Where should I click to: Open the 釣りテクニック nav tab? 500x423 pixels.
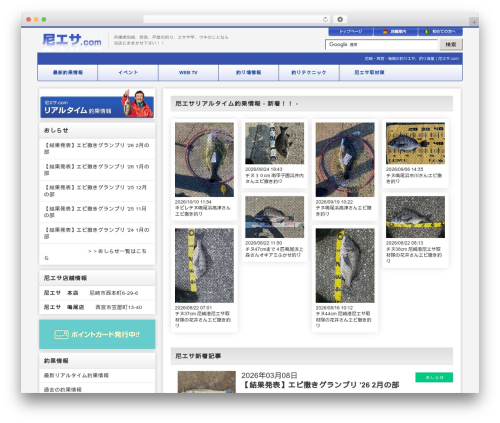pyautogui.click(x=309, y=72)
